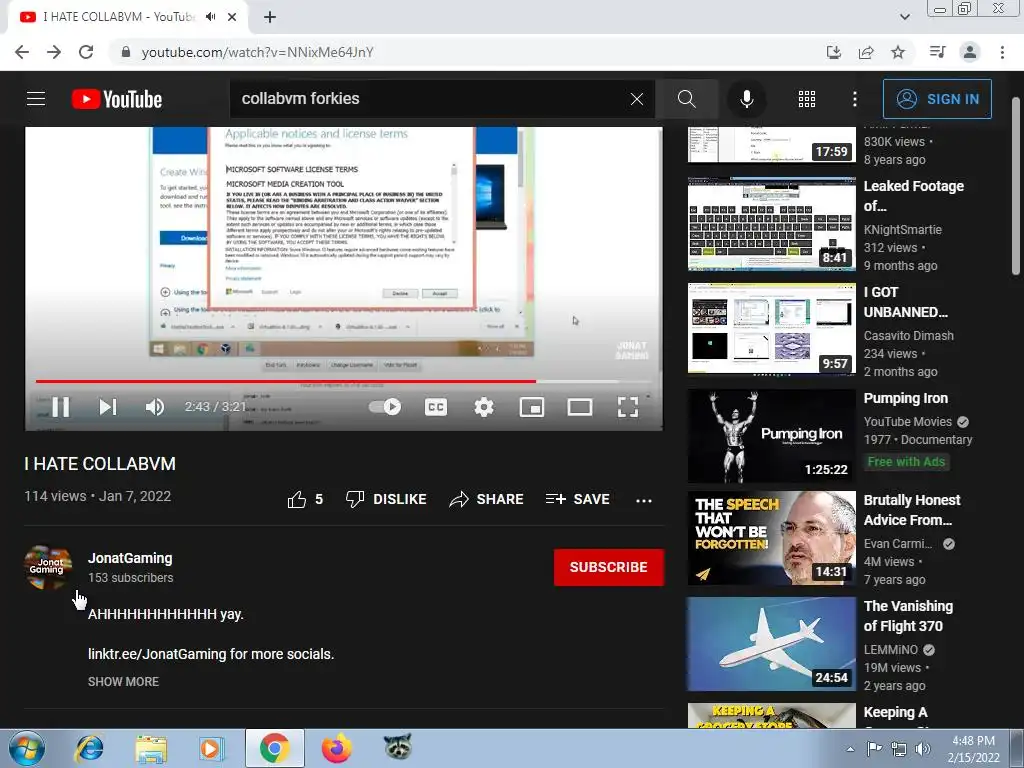
Task: Open Chrome three-dot menu
Action: (1002, 52)
